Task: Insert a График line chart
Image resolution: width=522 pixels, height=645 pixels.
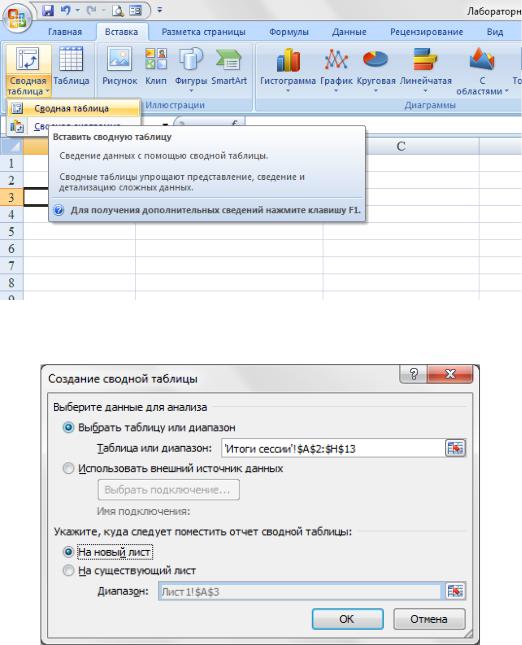Action: 336,68
